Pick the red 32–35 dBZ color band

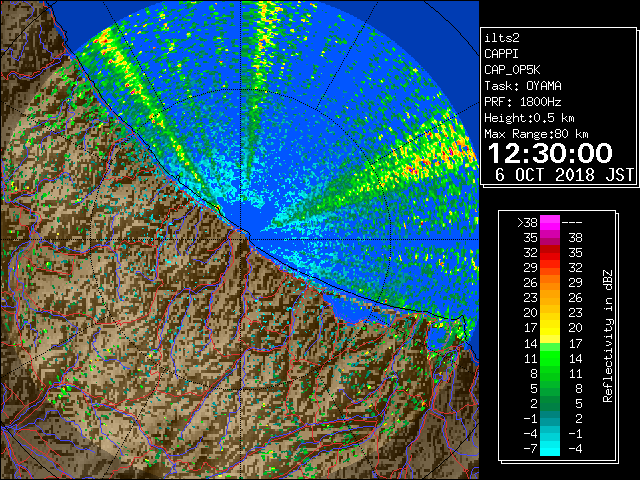pyautogui.click(x=550, y=253)
